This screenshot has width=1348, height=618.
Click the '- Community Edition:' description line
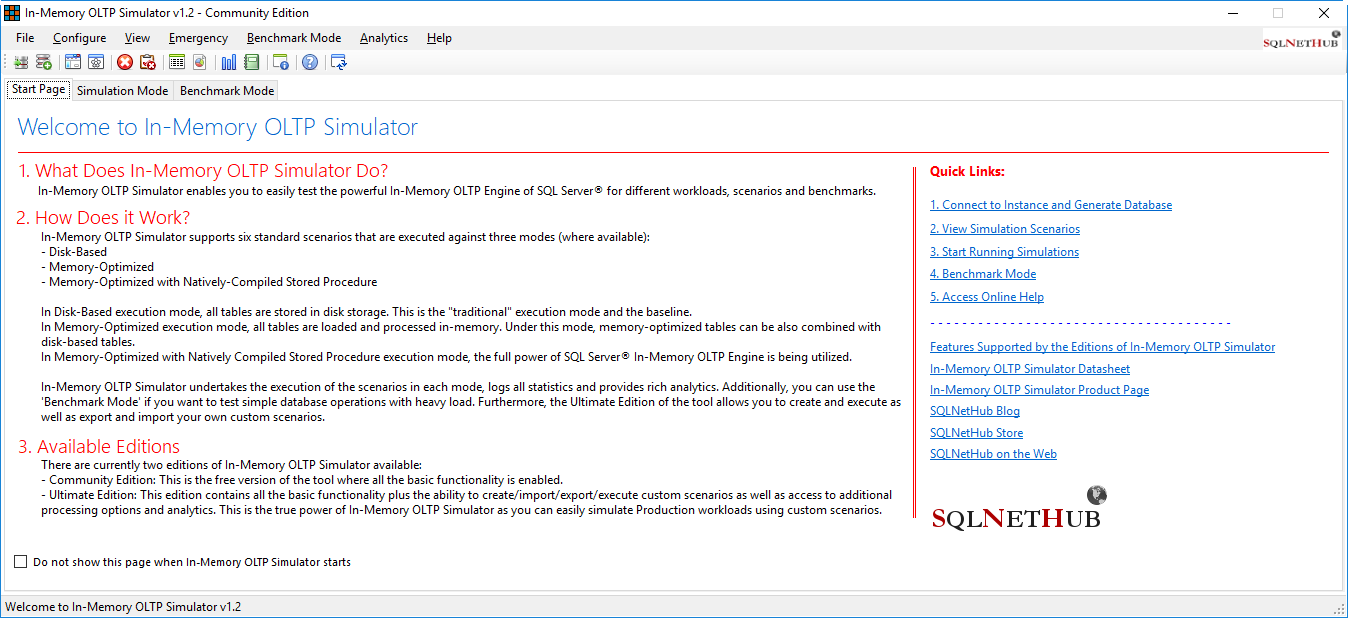click(302, 480)
